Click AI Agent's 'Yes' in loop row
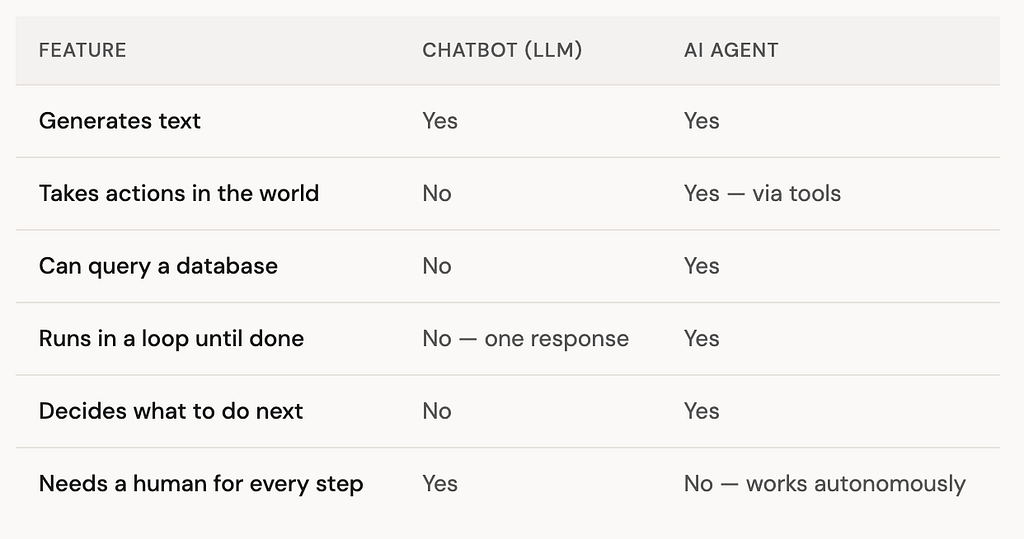The width and height of the screenshot is (1024, 539). (701, 338)
